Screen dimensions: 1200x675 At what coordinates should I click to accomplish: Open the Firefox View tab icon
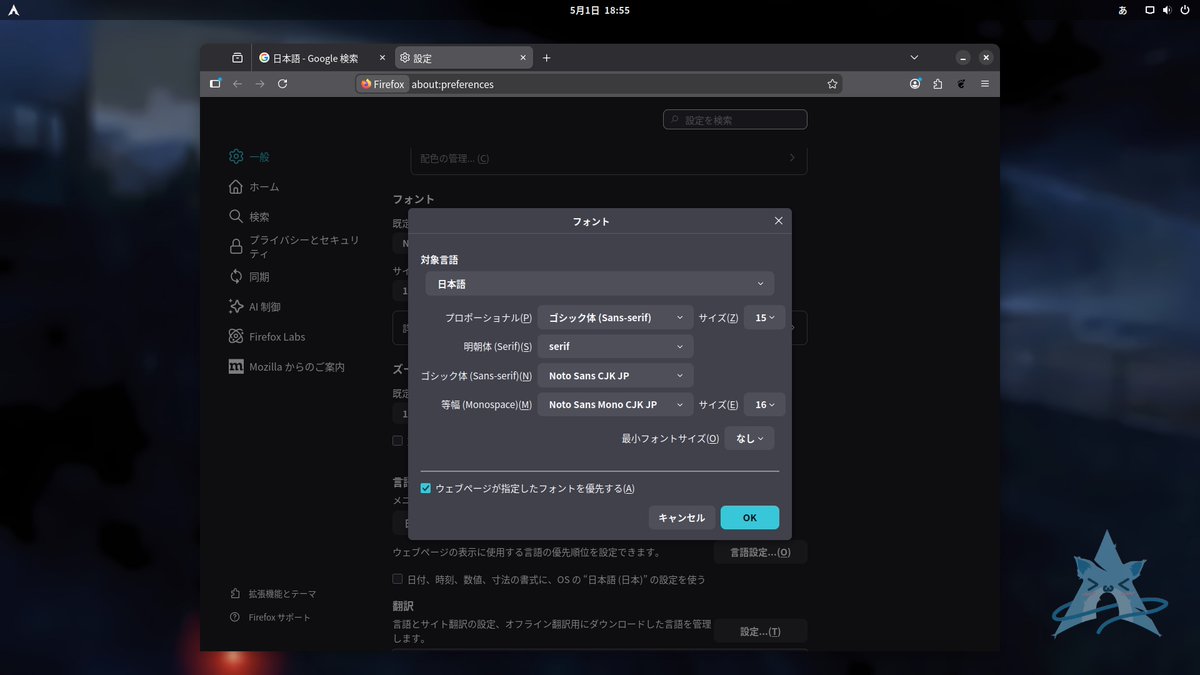[x=237, y=58]
